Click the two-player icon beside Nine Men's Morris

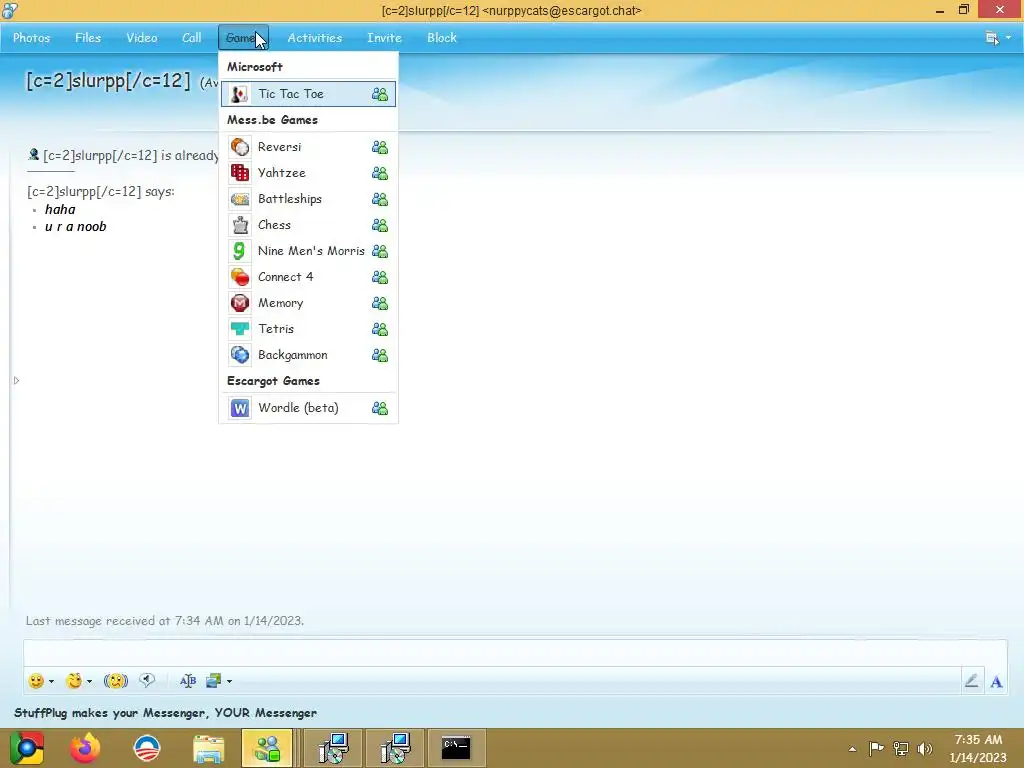(x=379, y=251)
